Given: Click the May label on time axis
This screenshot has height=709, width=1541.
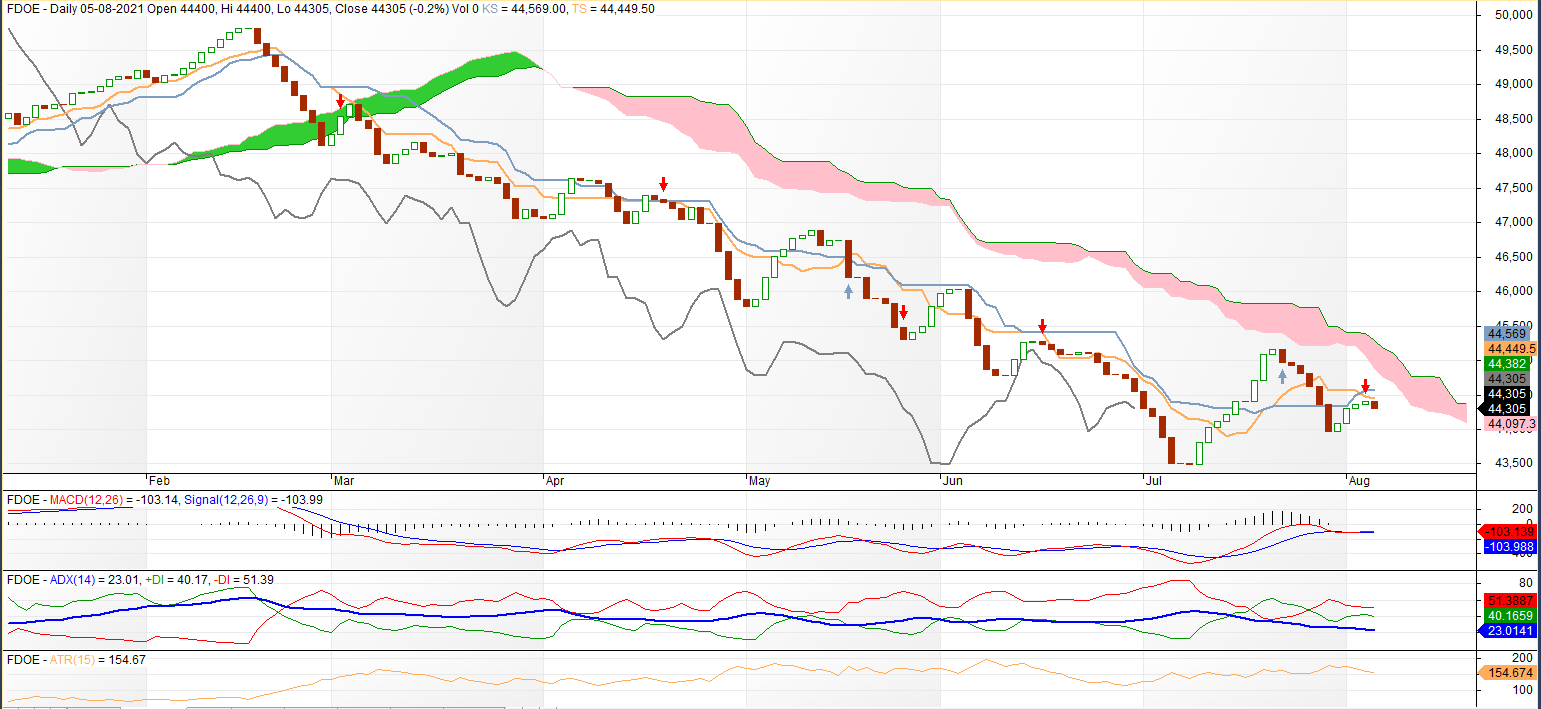Looking at the screenshot, I should 761,481.
